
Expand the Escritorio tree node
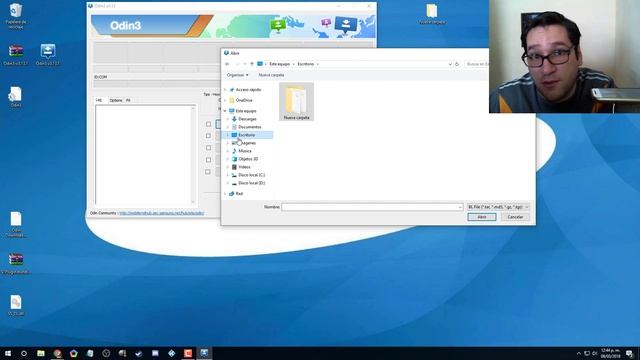point(228,135)
